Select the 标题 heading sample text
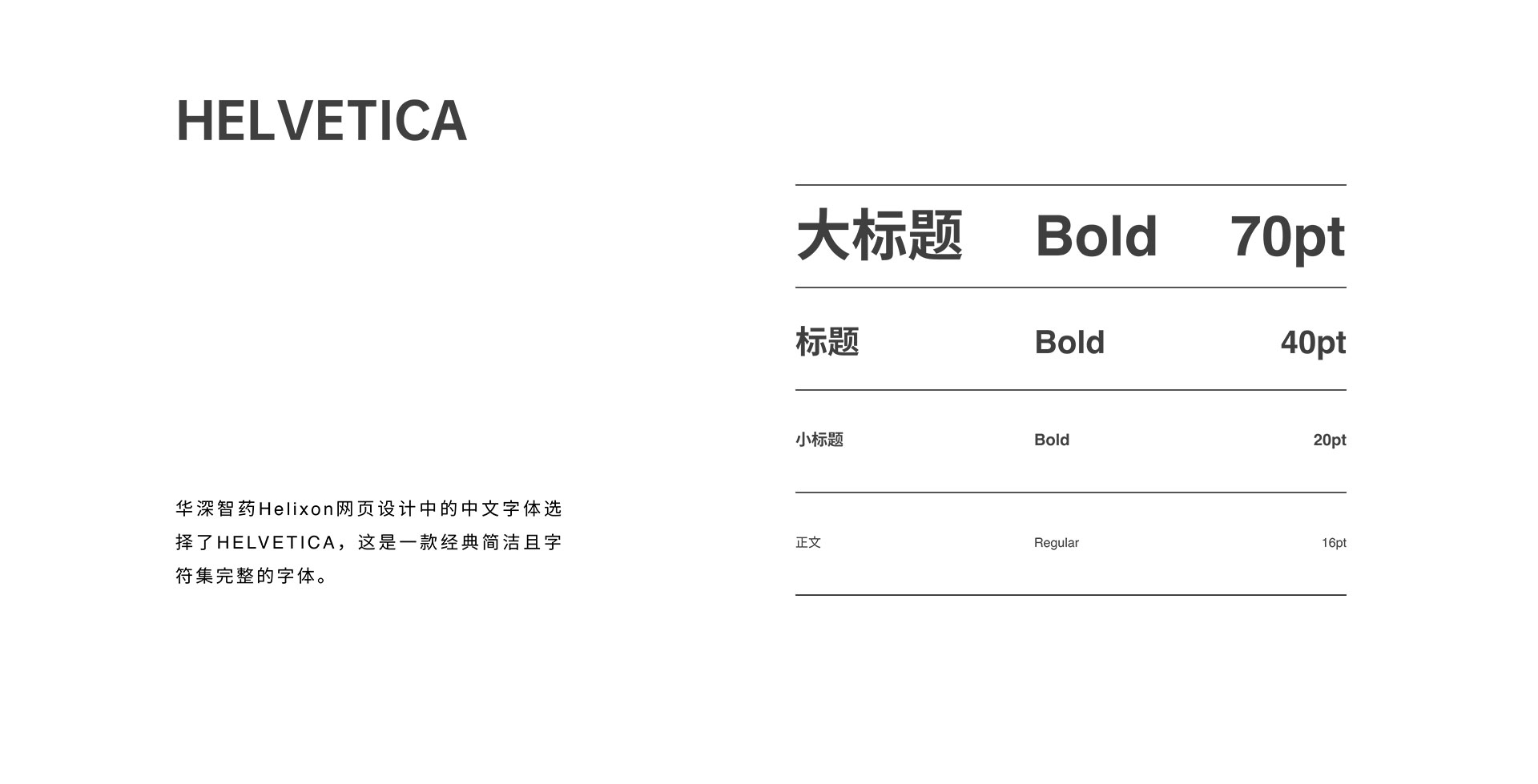 click(827, 342)
